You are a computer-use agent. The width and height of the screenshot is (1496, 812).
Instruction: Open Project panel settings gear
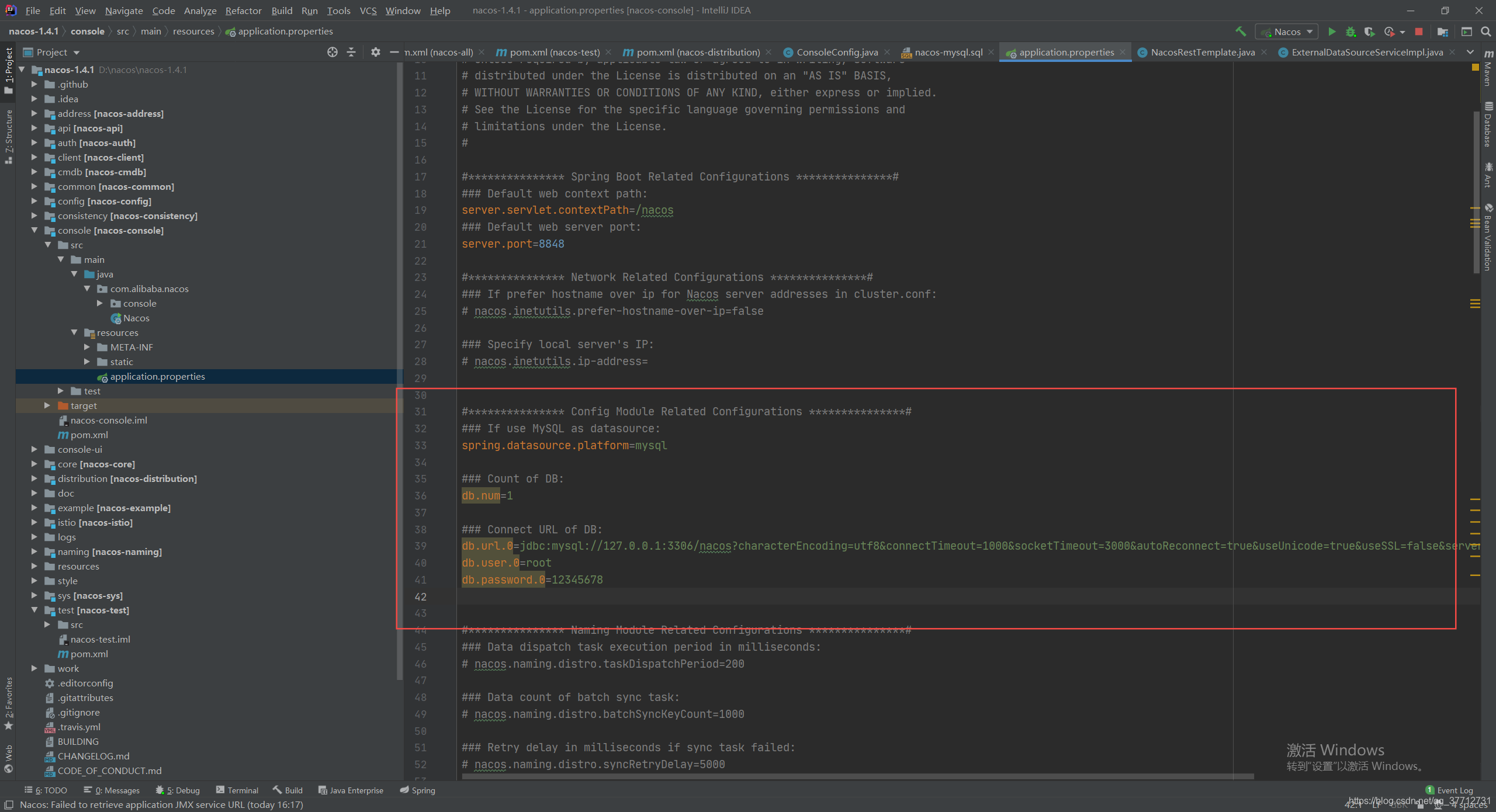click(x=375, y=52)
